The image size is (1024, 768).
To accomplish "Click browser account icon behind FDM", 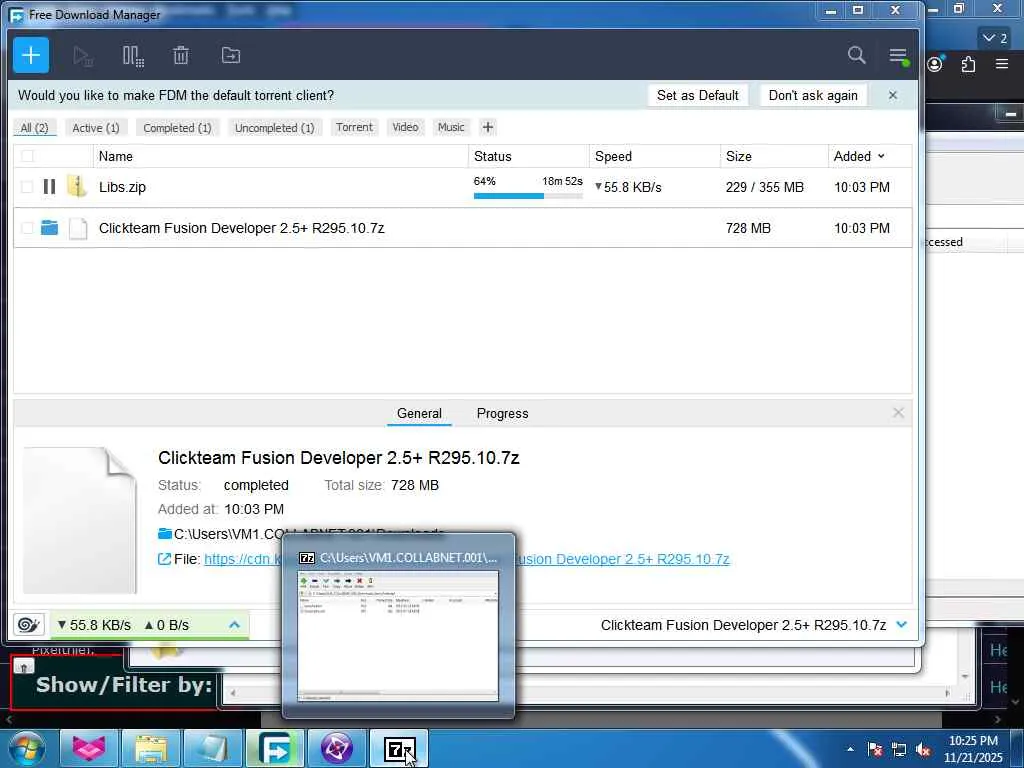I will (935, 63).
